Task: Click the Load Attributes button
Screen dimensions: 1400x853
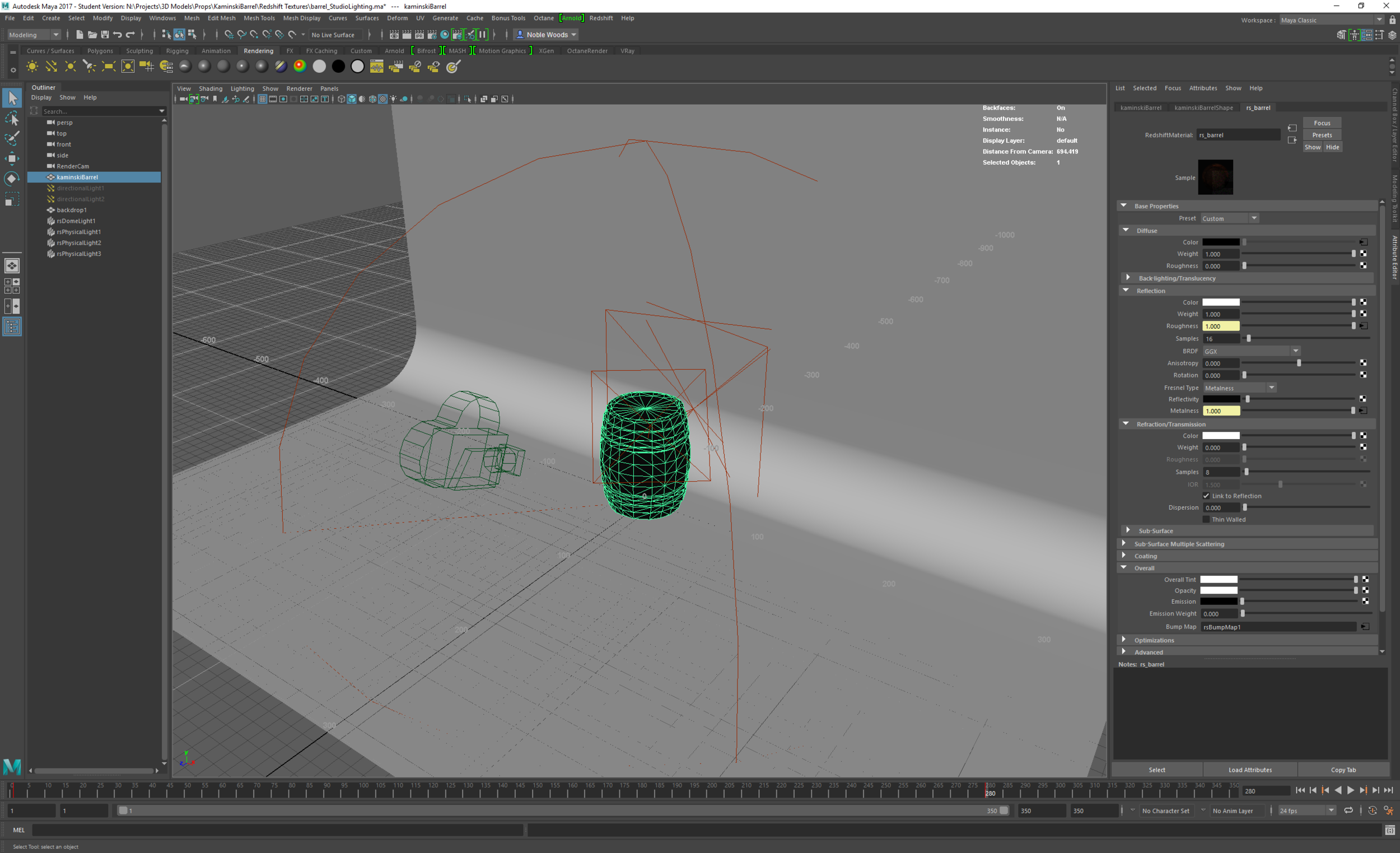Action: pos(1250,770)
